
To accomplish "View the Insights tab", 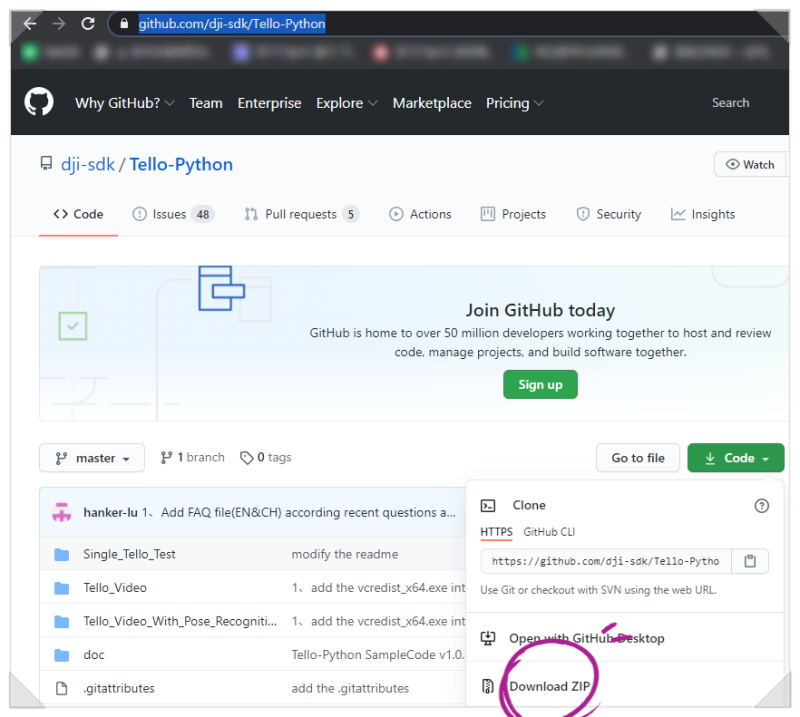I will click(x=703, y=214).
